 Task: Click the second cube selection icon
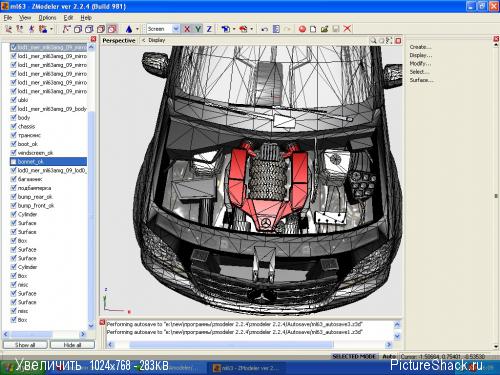pyautogui.click(x=89, y=29)
